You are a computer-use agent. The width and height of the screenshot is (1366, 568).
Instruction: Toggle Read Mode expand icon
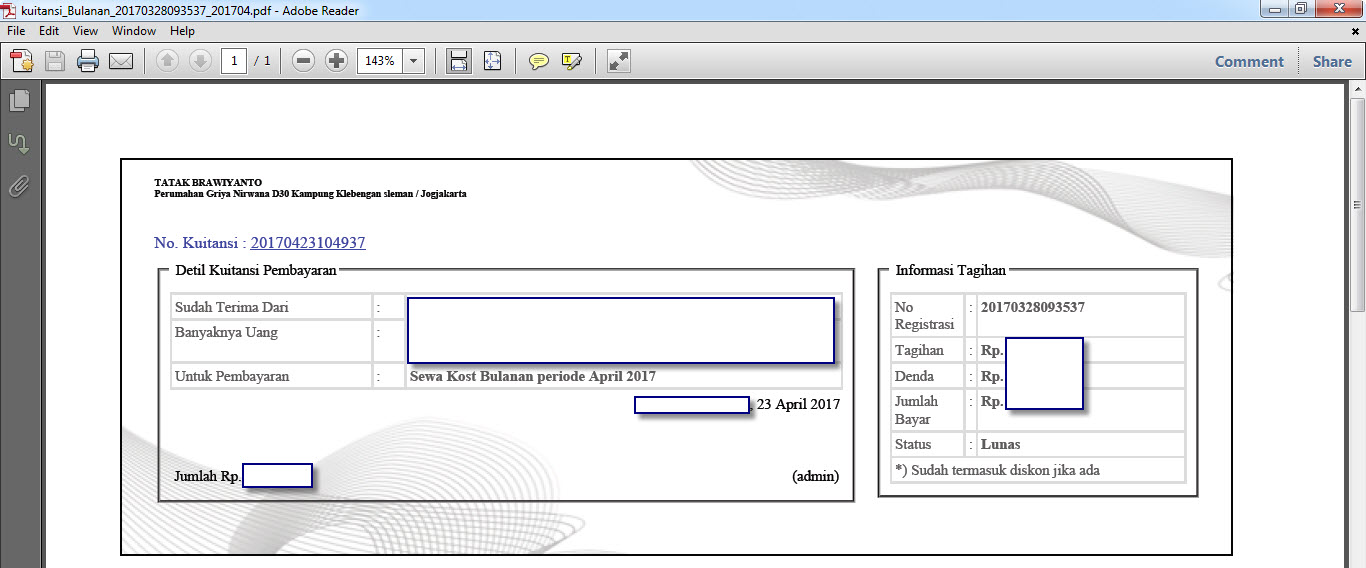[x=619, y=61]
